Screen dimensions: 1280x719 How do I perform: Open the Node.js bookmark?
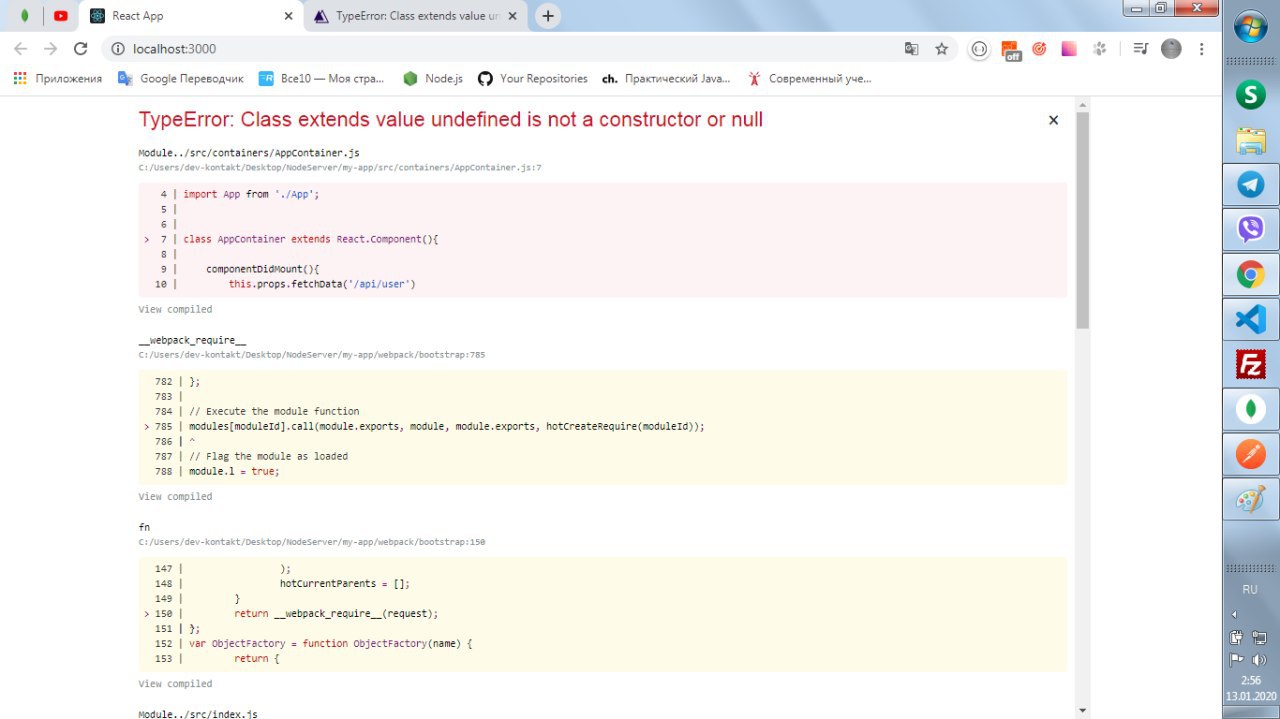click(433, 78)
